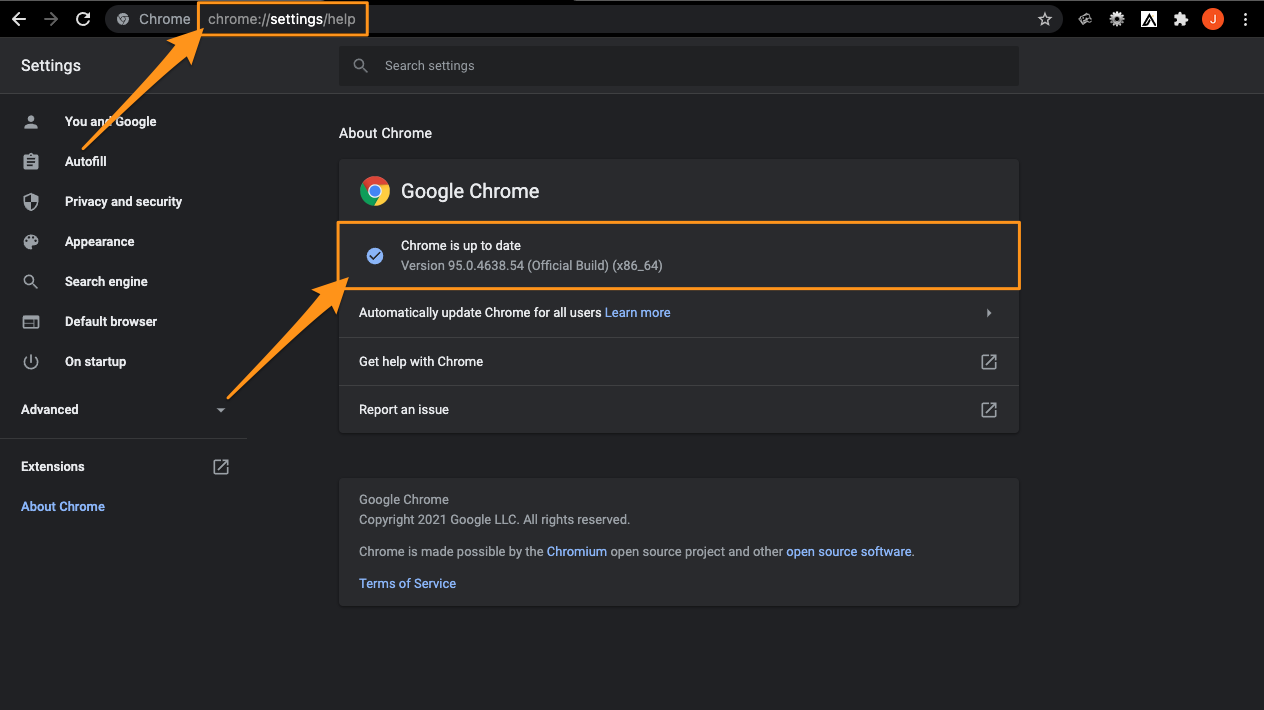Bookmark this page with the star icon
Viewport: 1264px width, 710px height.
(1045, 19)
